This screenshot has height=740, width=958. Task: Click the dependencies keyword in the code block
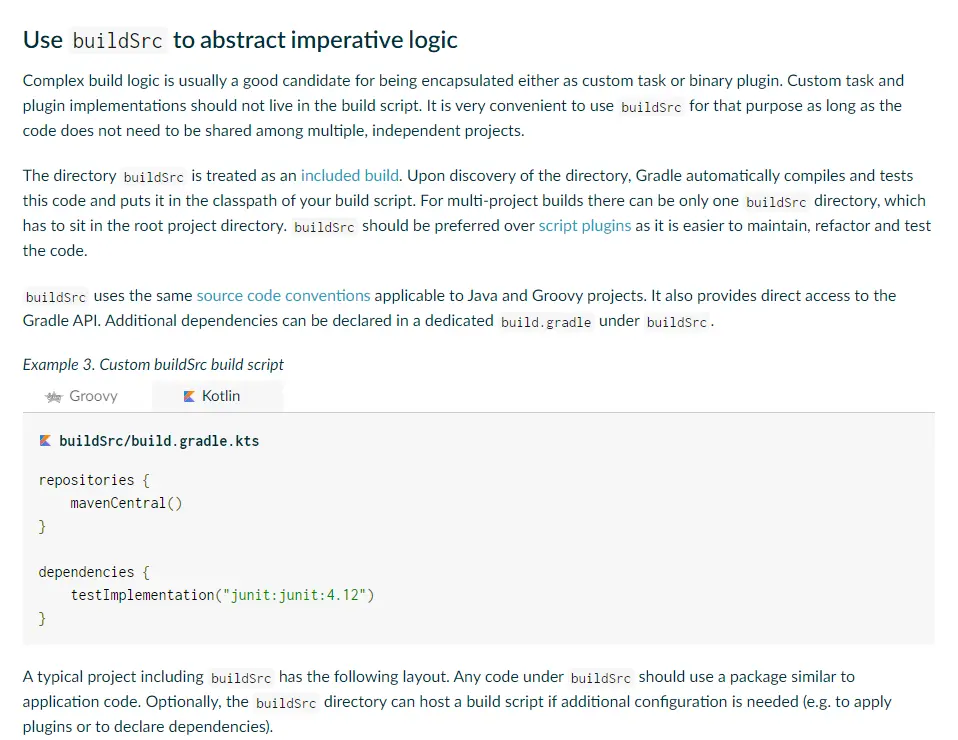click(86, 572)
